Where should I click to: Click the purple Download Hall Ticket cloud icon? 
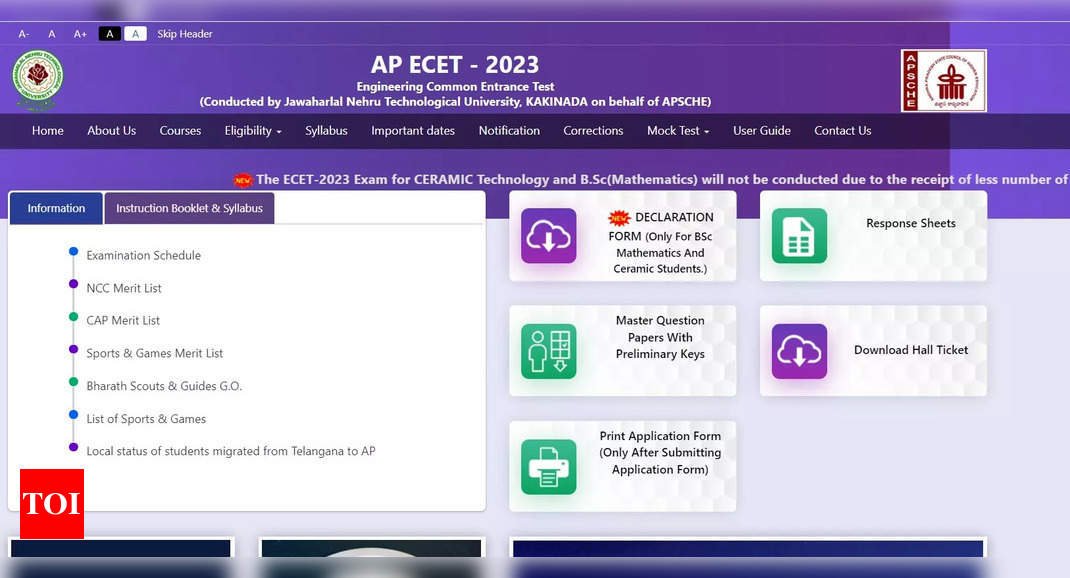(x=799, y=351)
